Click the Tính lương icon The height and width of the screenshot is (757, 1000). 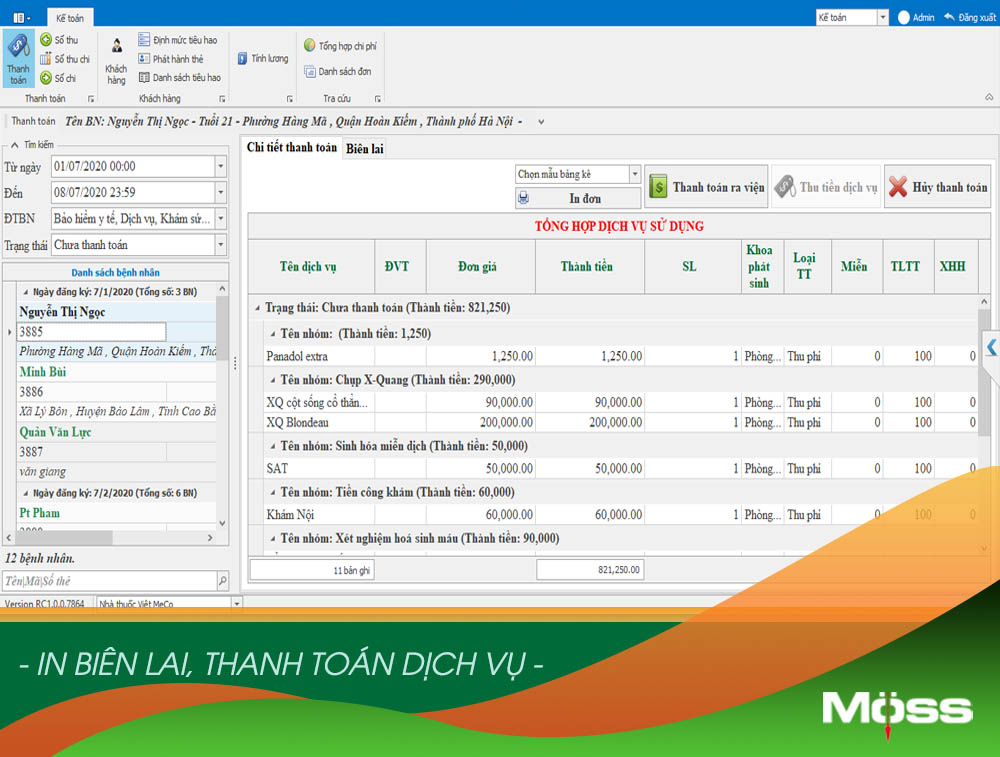[263, 59]
